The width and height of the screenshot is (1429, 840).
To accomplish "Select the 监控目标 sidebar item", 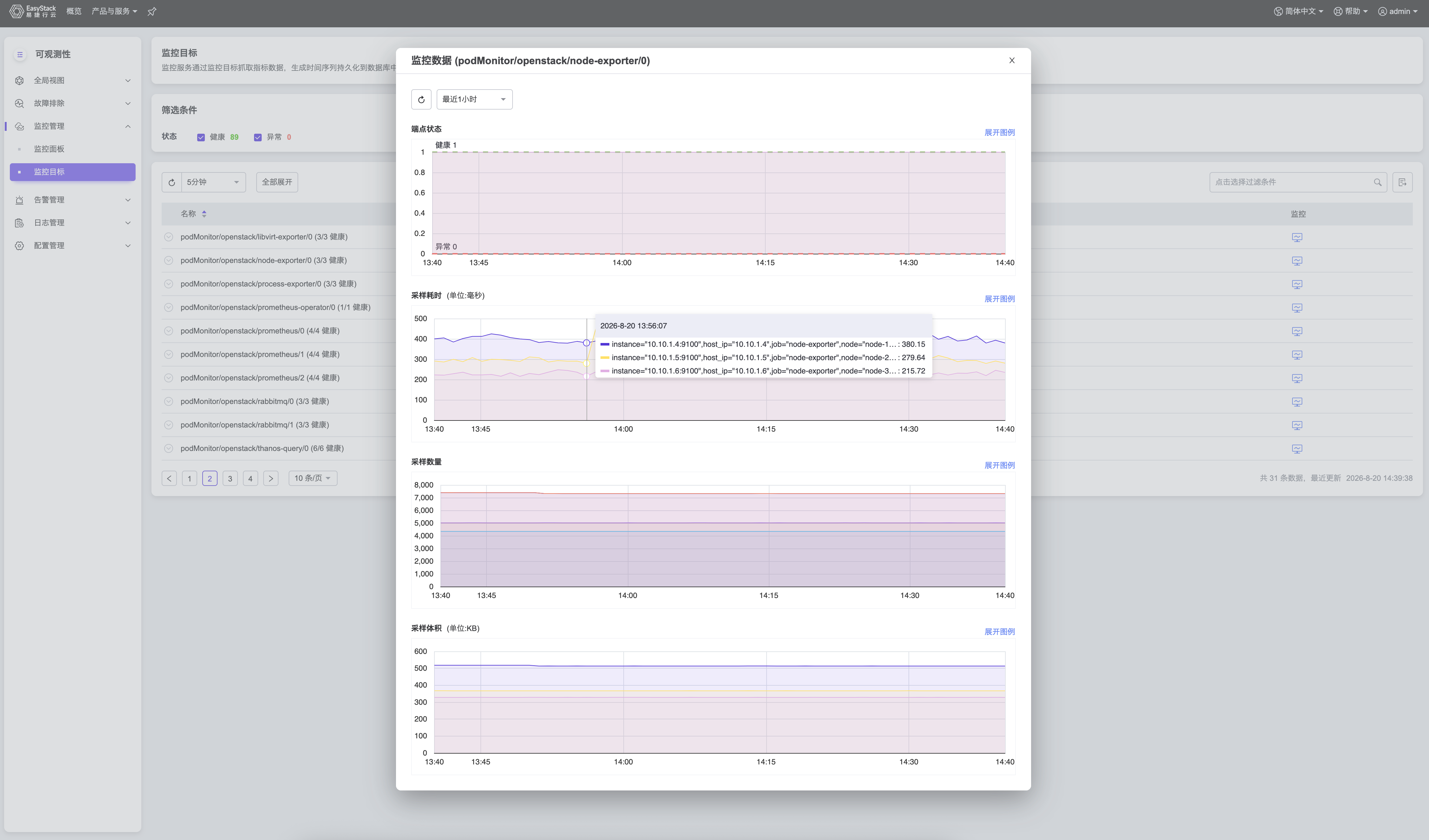I will tap(73, 172).
